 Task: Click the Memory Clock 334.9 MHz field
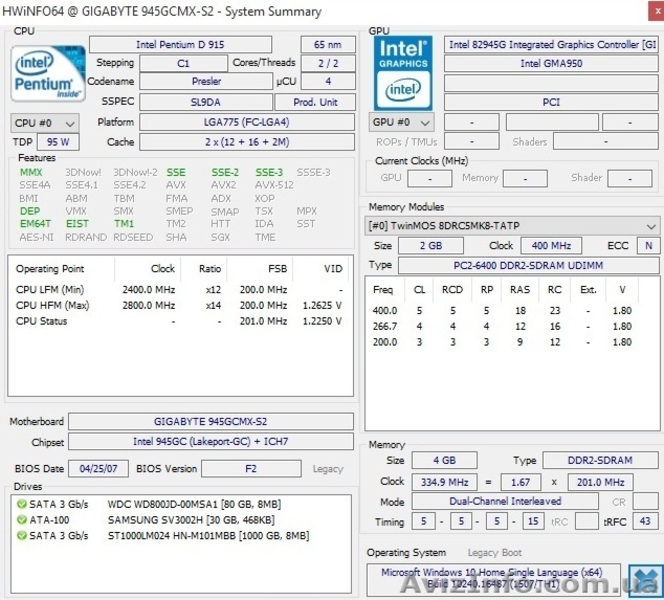444,482
